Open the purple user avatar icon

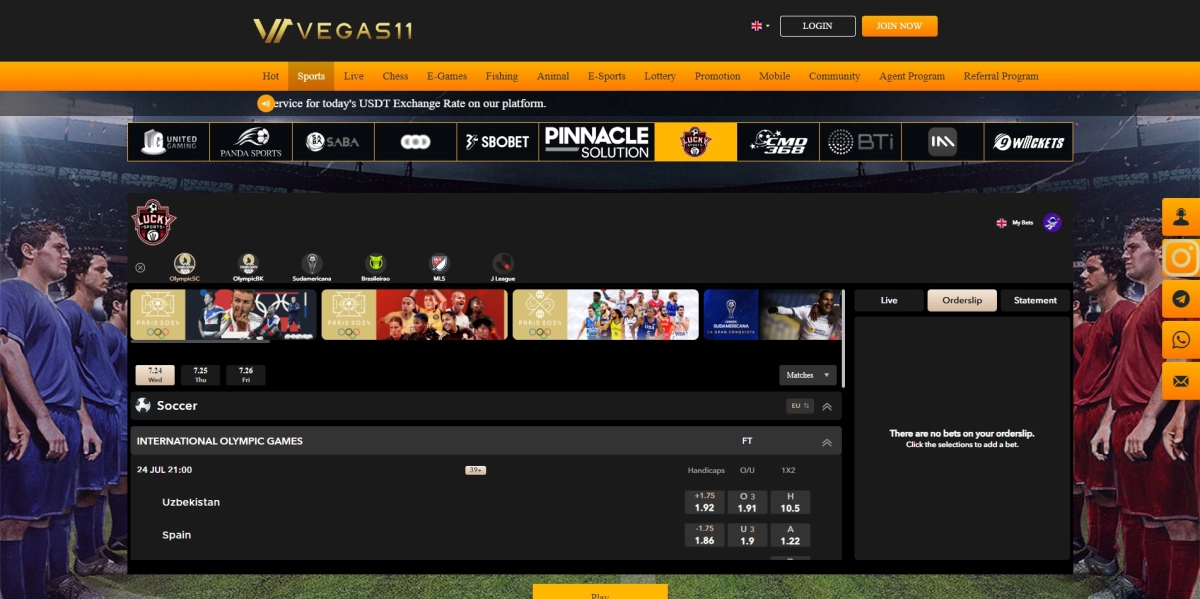coord(1052,223)
